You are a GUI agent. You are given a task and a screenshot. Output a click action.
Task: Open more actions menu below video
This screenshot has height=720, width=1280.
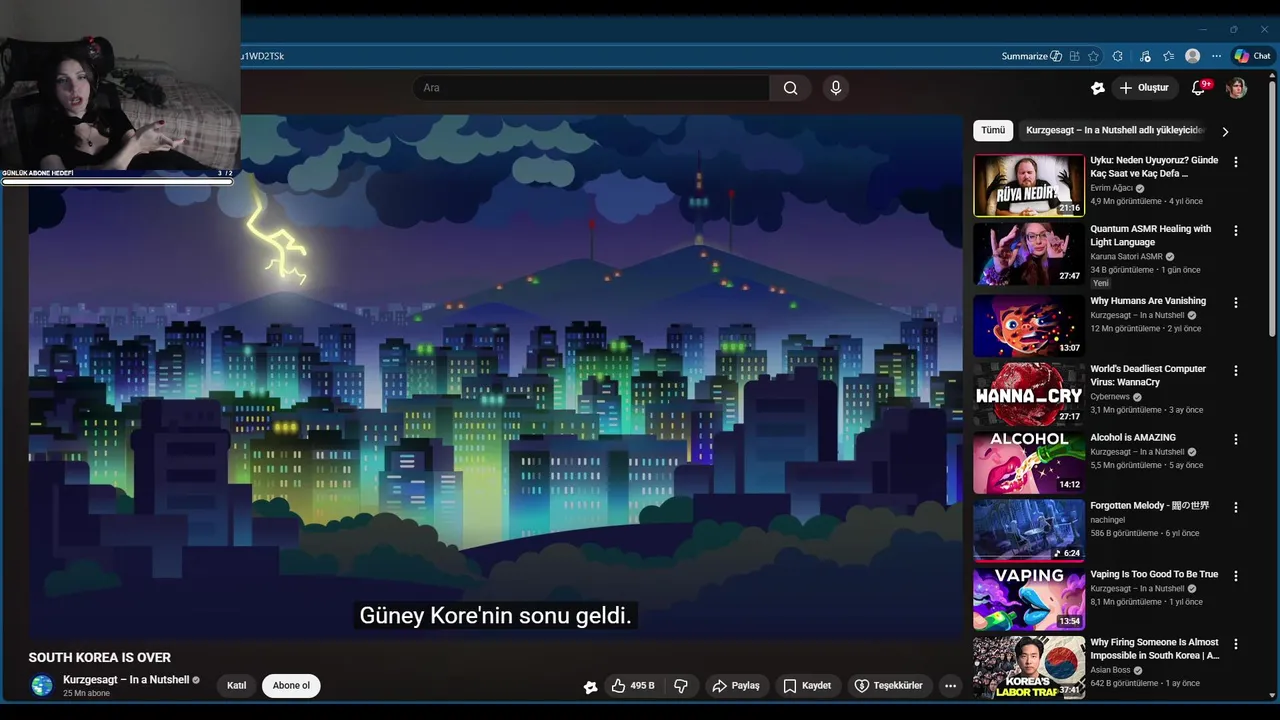[x=950, y=686]
